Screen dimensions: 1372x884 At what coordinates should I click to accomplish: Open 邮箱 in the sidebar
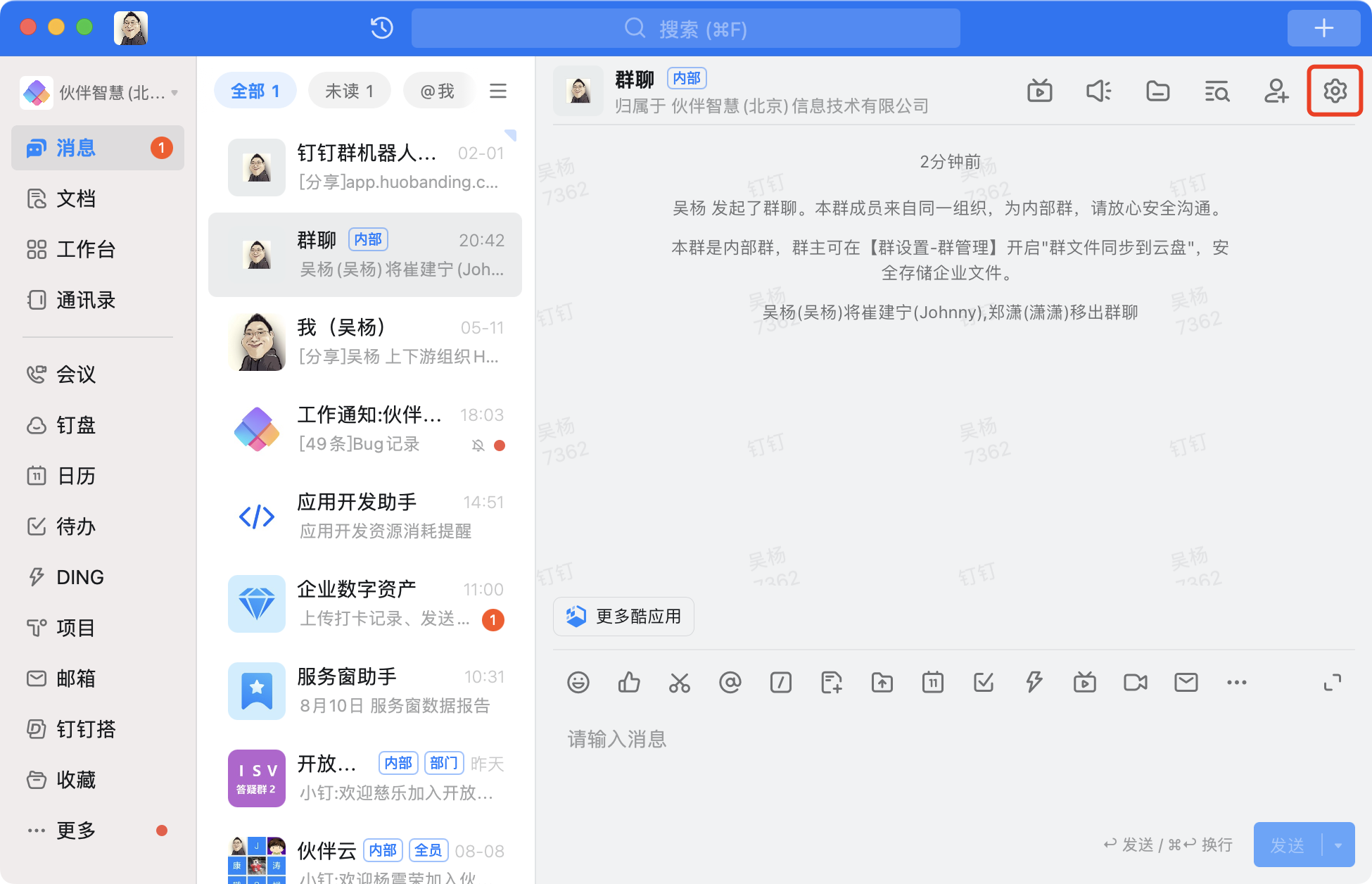pyautogui.click(x=98, y=678)
